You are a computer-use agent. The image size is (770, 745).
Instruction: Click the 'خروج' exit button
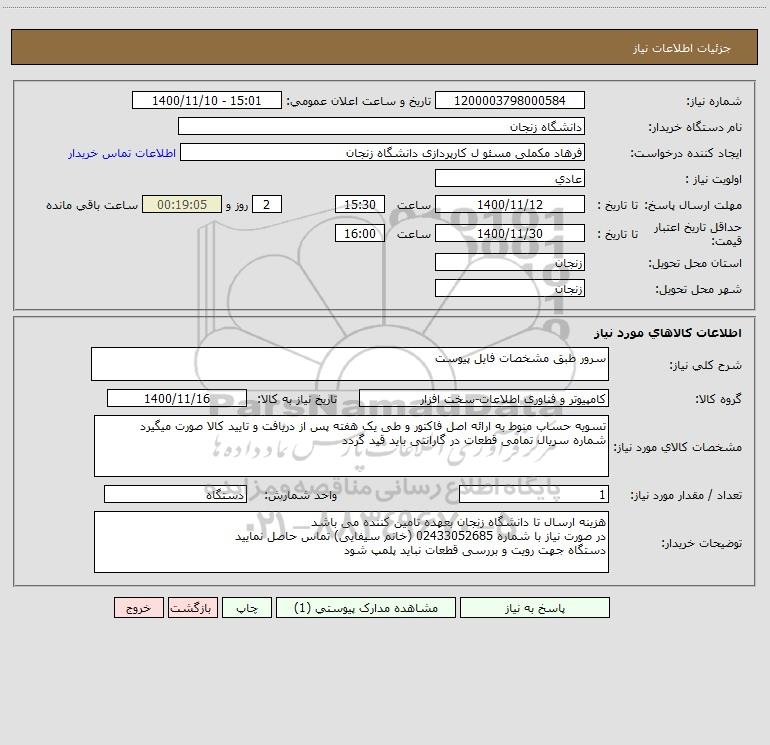coord(138,607)
